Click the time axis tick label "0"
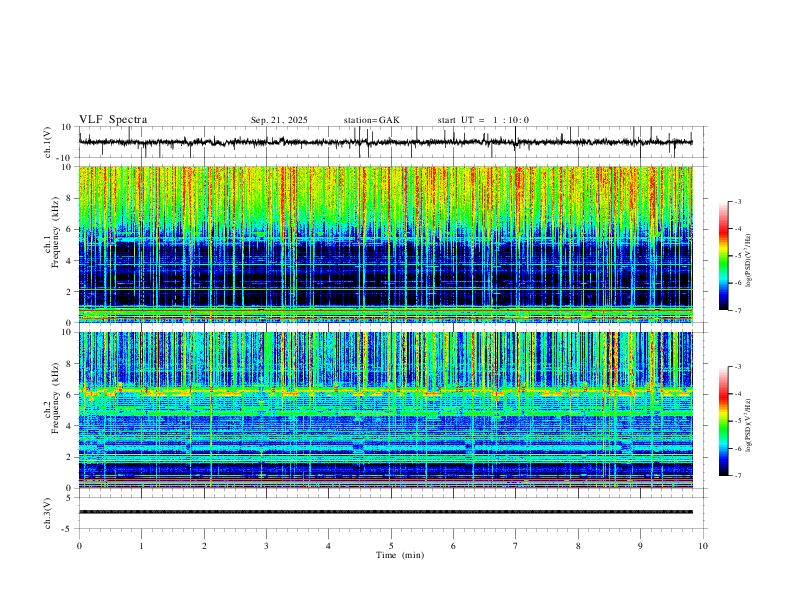792x612 pixels. pyautogui.click(x=79, y=546)
